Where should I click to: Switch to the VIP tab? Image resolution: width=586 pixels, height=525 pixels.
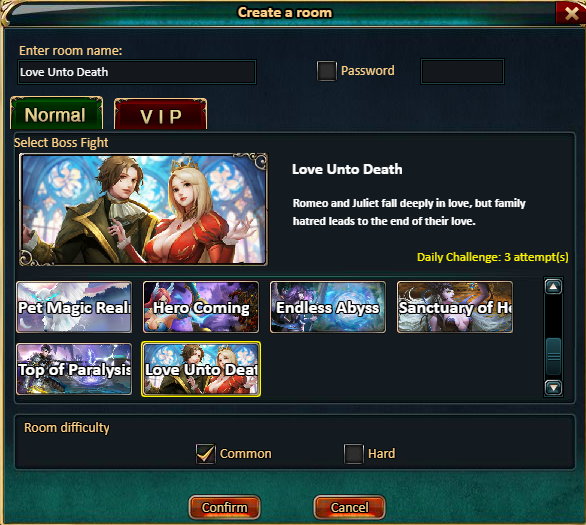pos(160,115)
